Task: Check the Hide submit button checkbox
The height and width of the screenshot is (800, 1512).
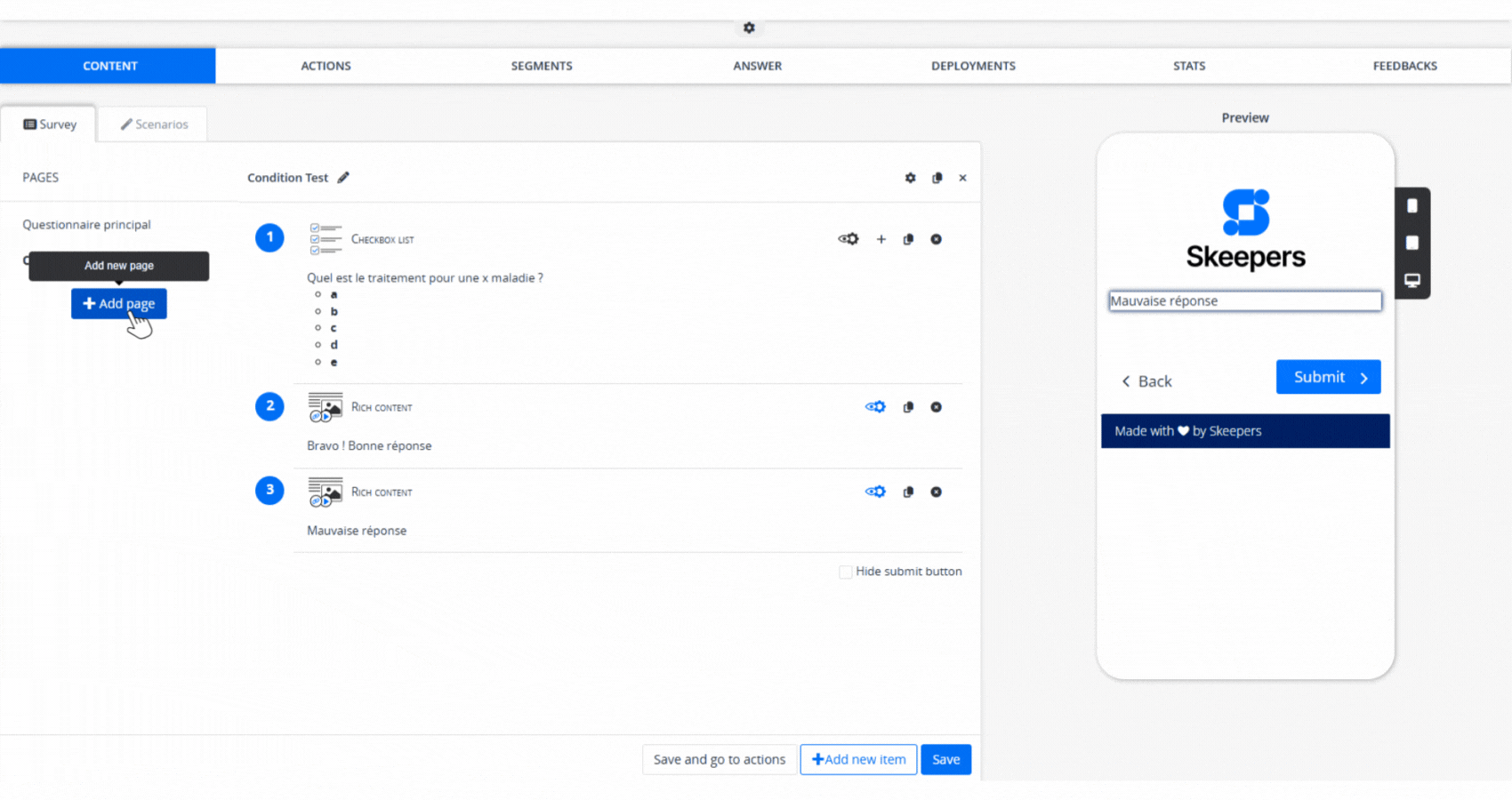Action: click(x=845, y=572)
